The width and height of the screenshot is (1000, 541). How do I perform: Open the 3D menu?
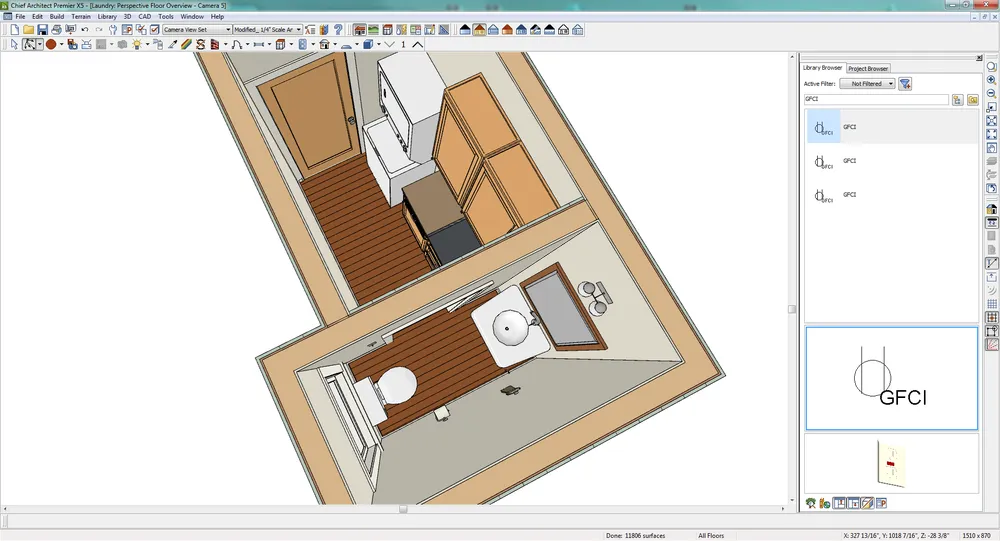128,17
